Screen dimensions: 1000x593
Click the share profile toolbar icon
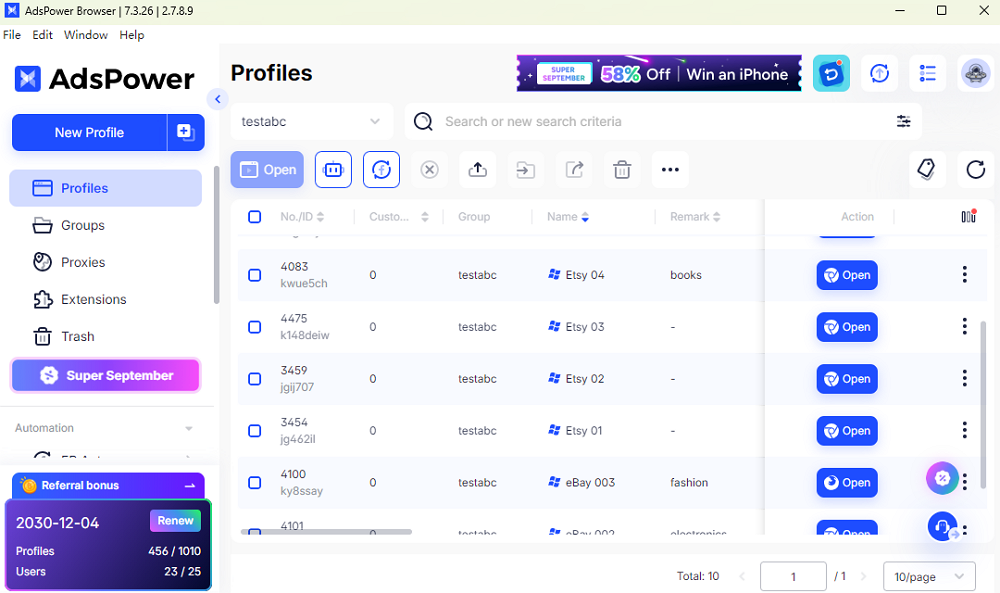[x=574, y=170]
